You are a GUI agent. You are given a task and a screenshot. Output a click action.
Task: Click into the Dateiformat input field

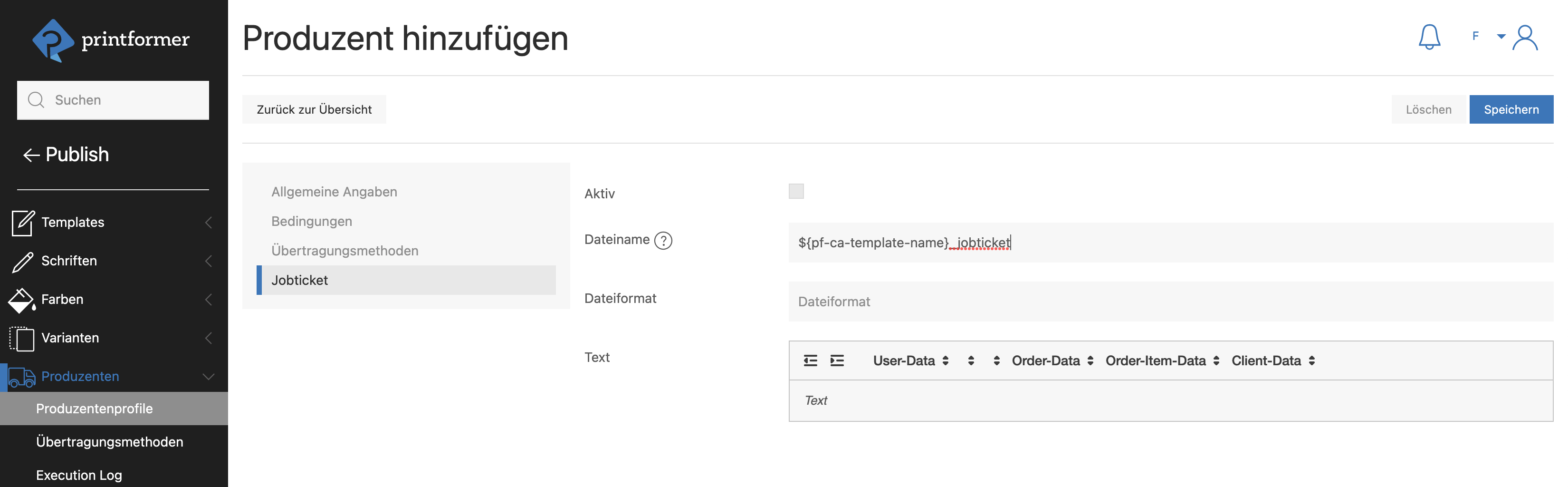1170,302
